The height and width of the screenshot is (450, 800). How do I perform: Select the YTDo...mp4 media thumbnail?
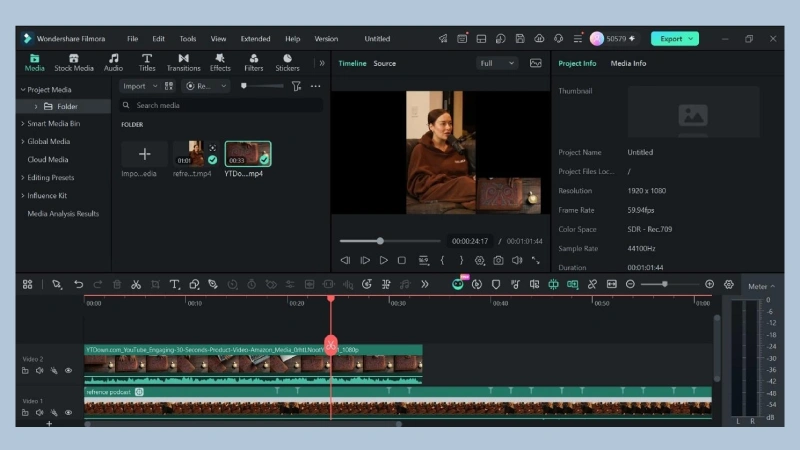[x=248, y=154]
